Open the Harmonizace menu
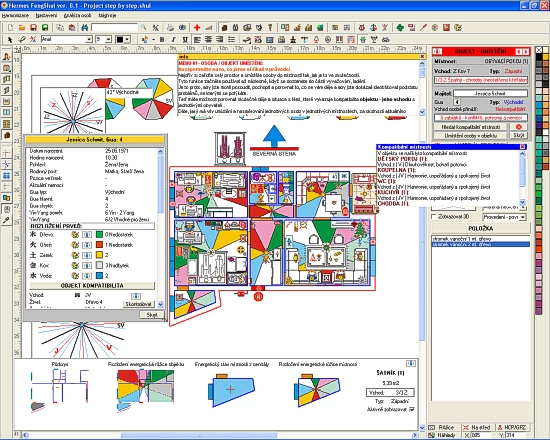The height and width of the screenshot is (440, 550). (x=15, y=15)
